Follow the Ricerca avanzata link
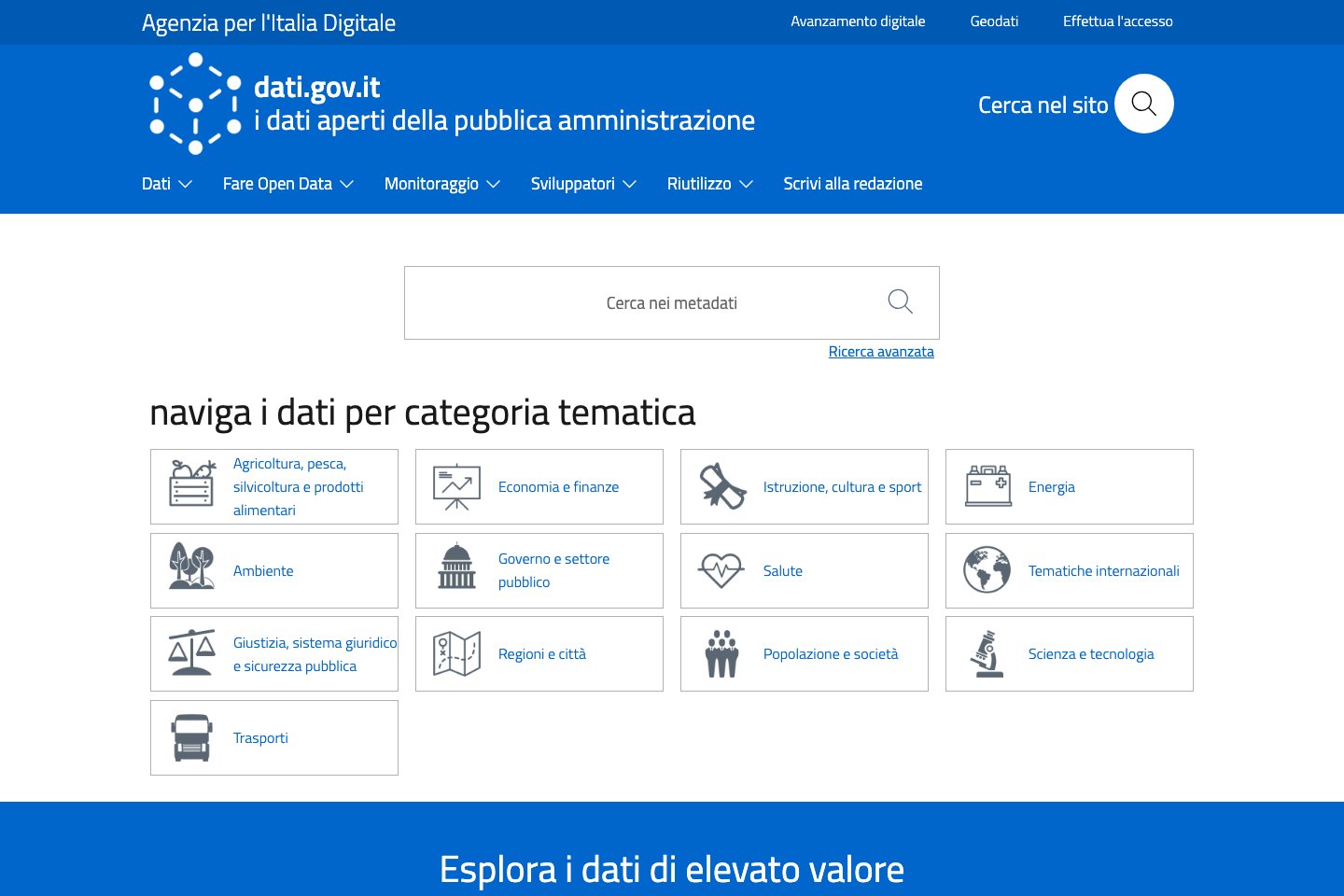This screenshot has height=896, width=1344. pyautogui.click(x=881, y=351)
